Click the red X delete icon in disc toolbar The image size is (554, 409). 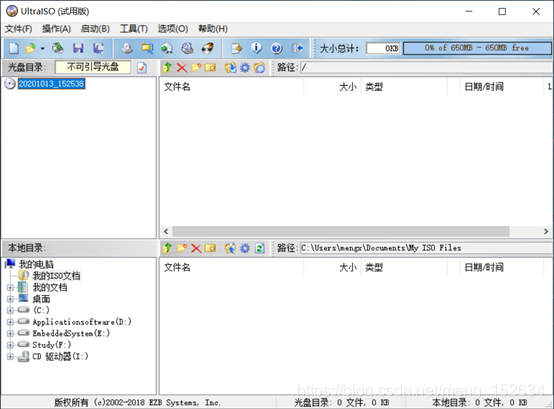(x=182, y=67)
